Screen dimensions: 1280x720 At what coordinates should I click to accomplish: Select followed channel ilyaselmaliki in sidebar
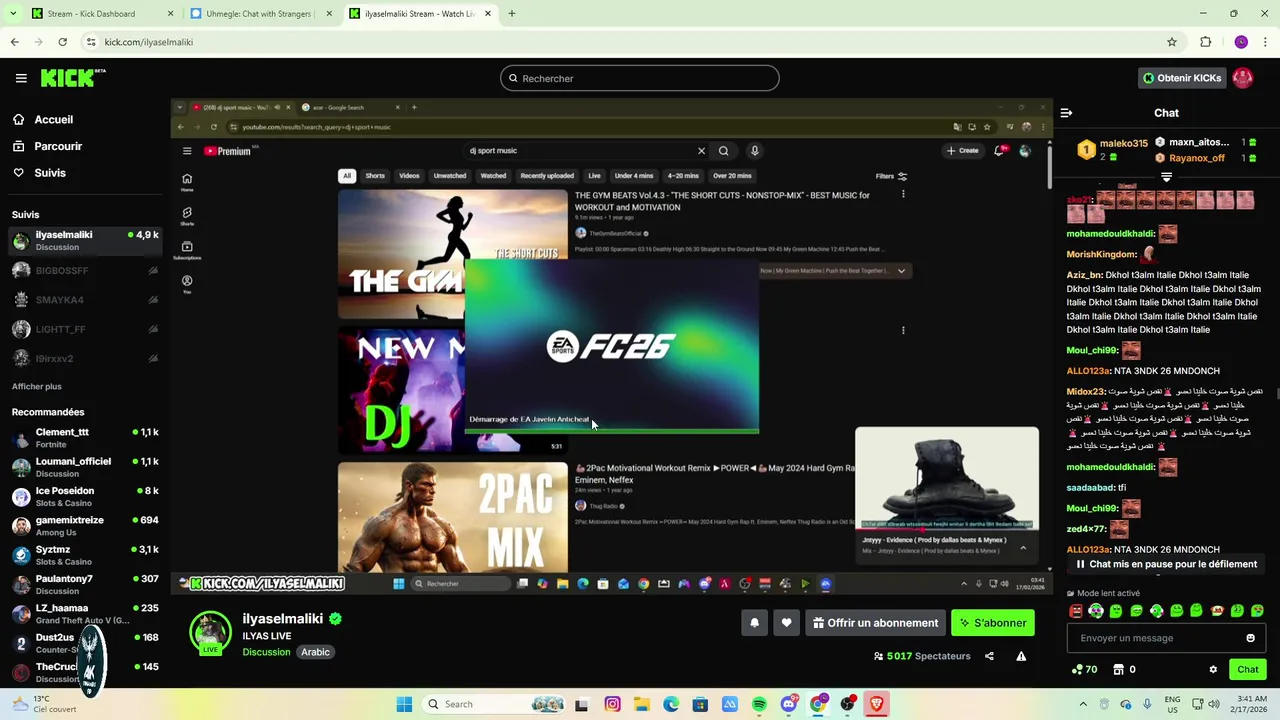[x=85, y=241]
